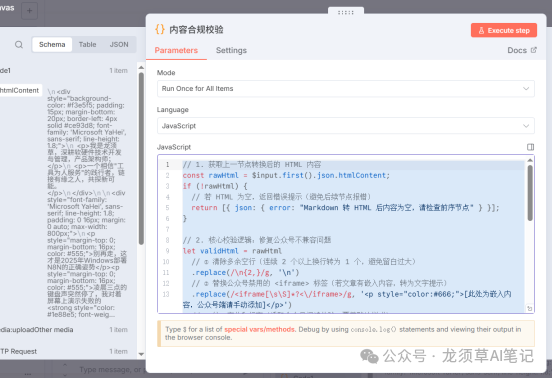Click code line 11 replace newline regex
This screenshot has width=552, height=378.
(x=245, y=272)
